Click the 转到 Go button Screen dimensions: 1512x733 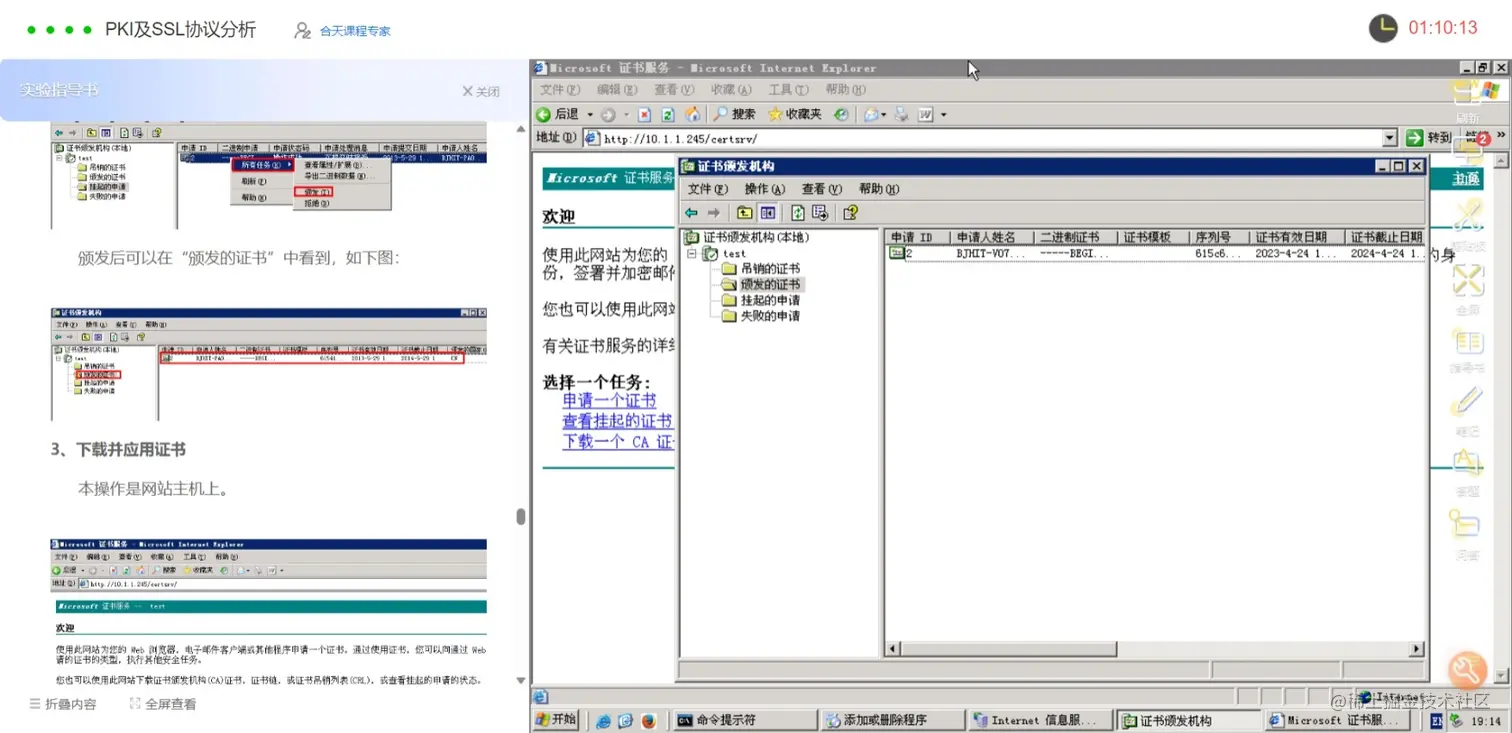pyautogui.click(x=1429, y=138)
